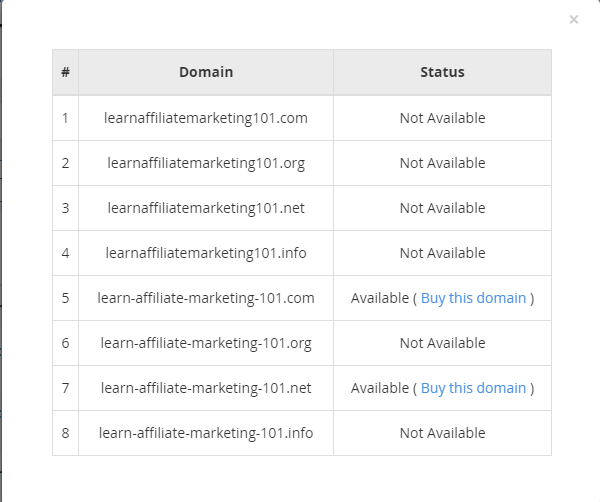Select learn-affiliate-marketing-101.com domain text

[x=206, y=298]
